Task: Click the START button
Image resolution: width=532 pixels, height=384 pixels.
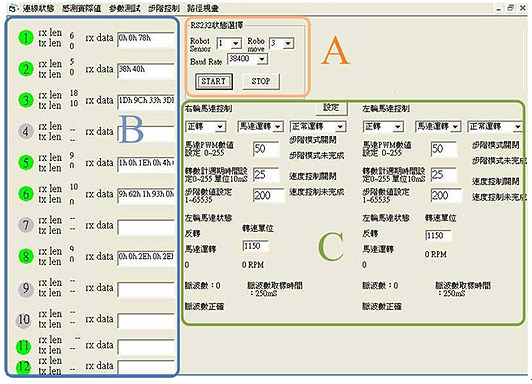Action: [214, 81]
